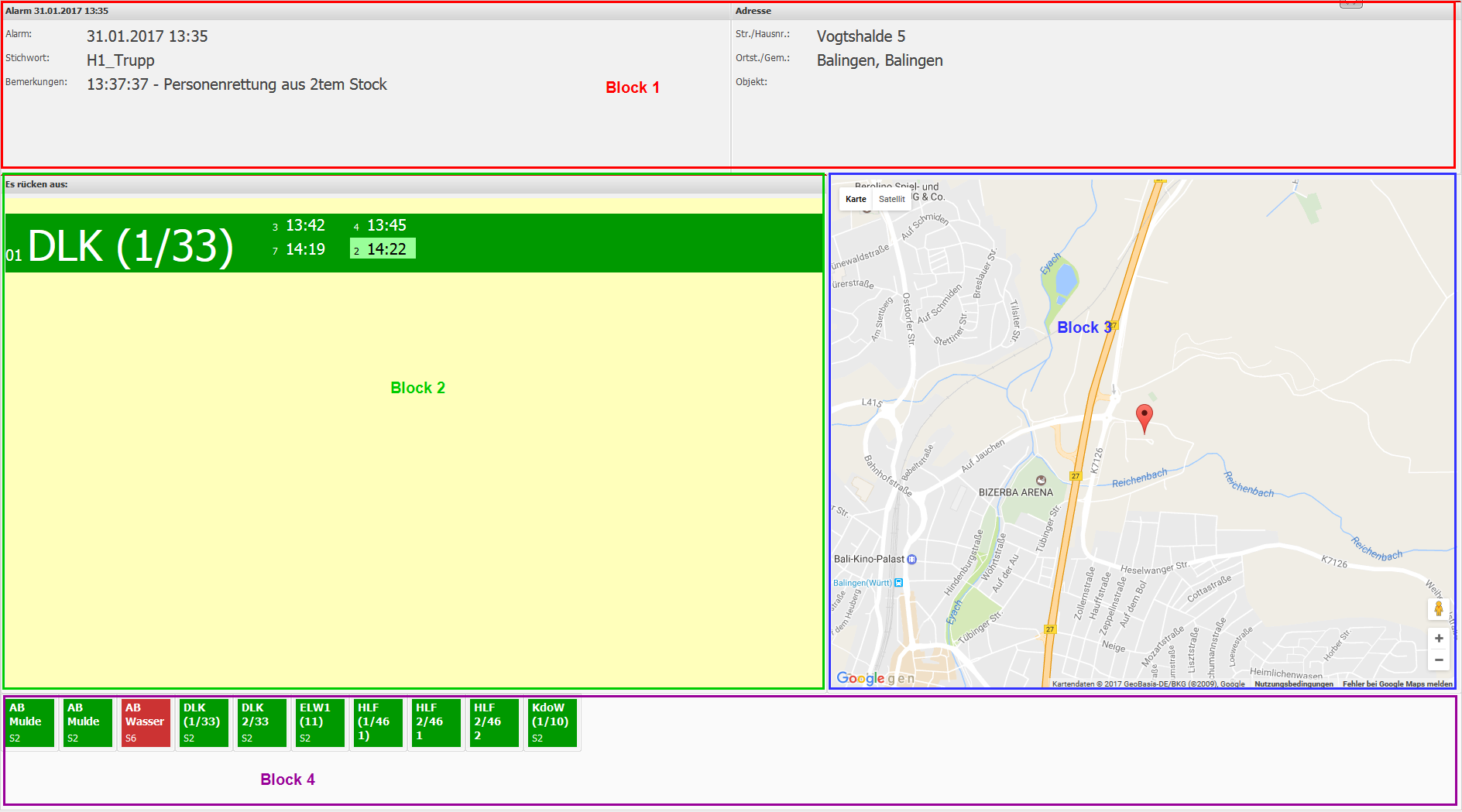Click the Balingen(Württ) train station icon
1462x812 pixels.
[x=898, y=583]
